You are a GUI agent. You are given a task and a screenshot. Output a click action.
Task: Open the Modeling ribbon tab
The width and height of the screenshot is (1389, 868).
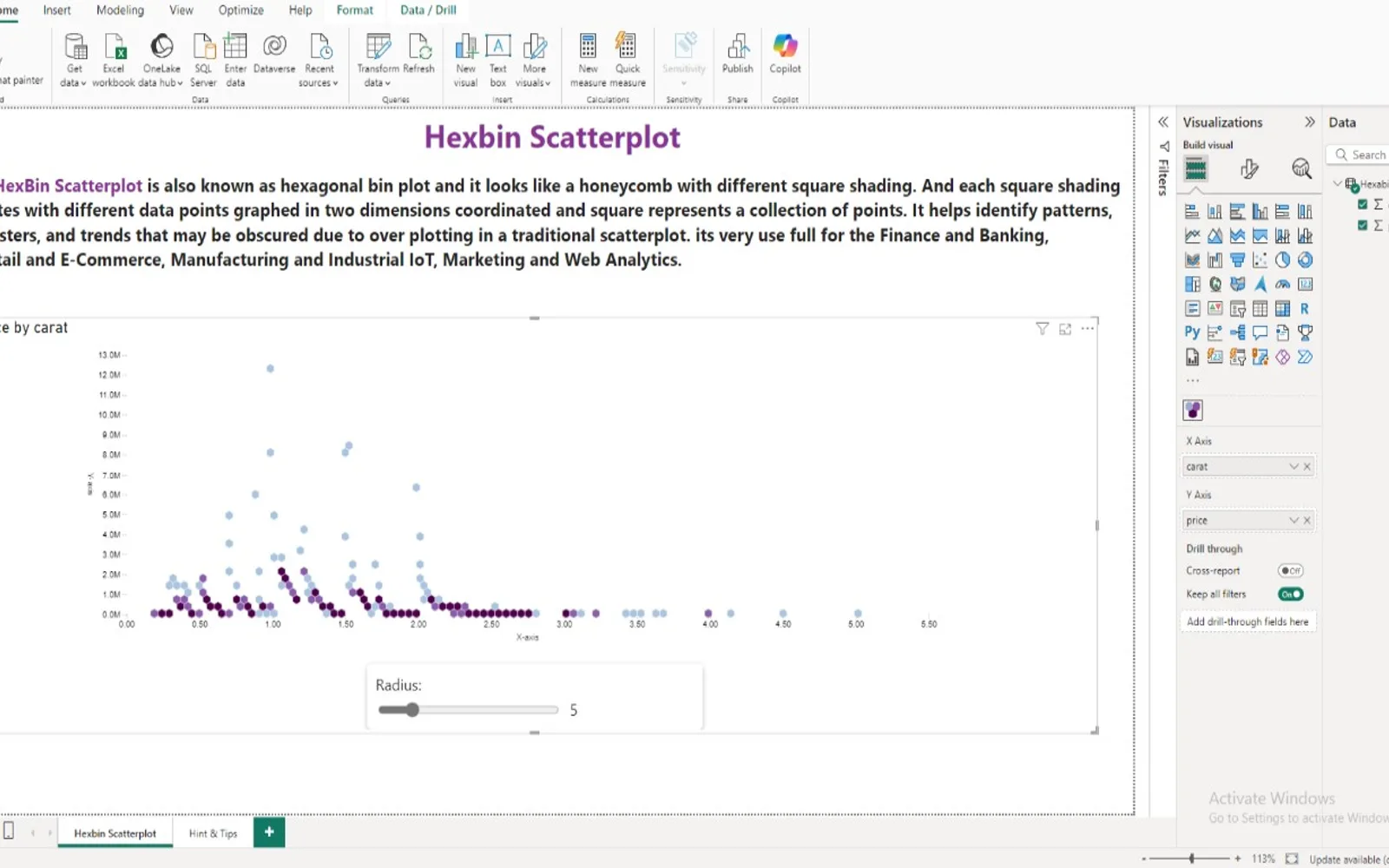(120, 10)
